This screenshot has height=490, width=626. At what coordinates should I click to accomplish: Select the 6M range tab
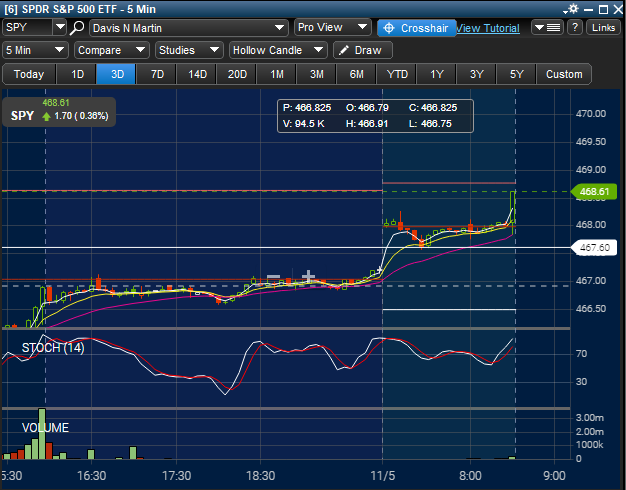[357, 74]
